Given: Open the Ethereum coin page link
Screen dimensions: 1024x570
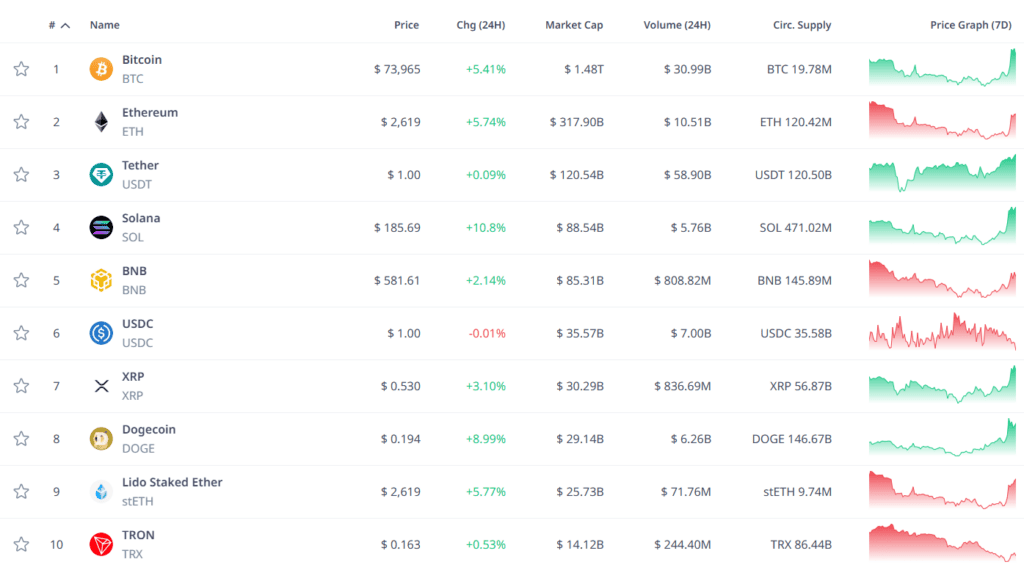Looking at the screenshot, I should click(150, 113).
